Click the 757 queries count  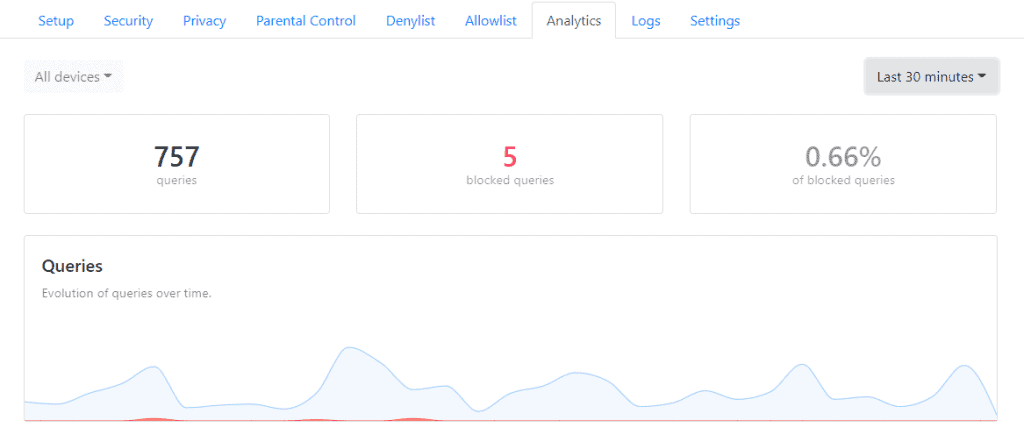(176, 157)
